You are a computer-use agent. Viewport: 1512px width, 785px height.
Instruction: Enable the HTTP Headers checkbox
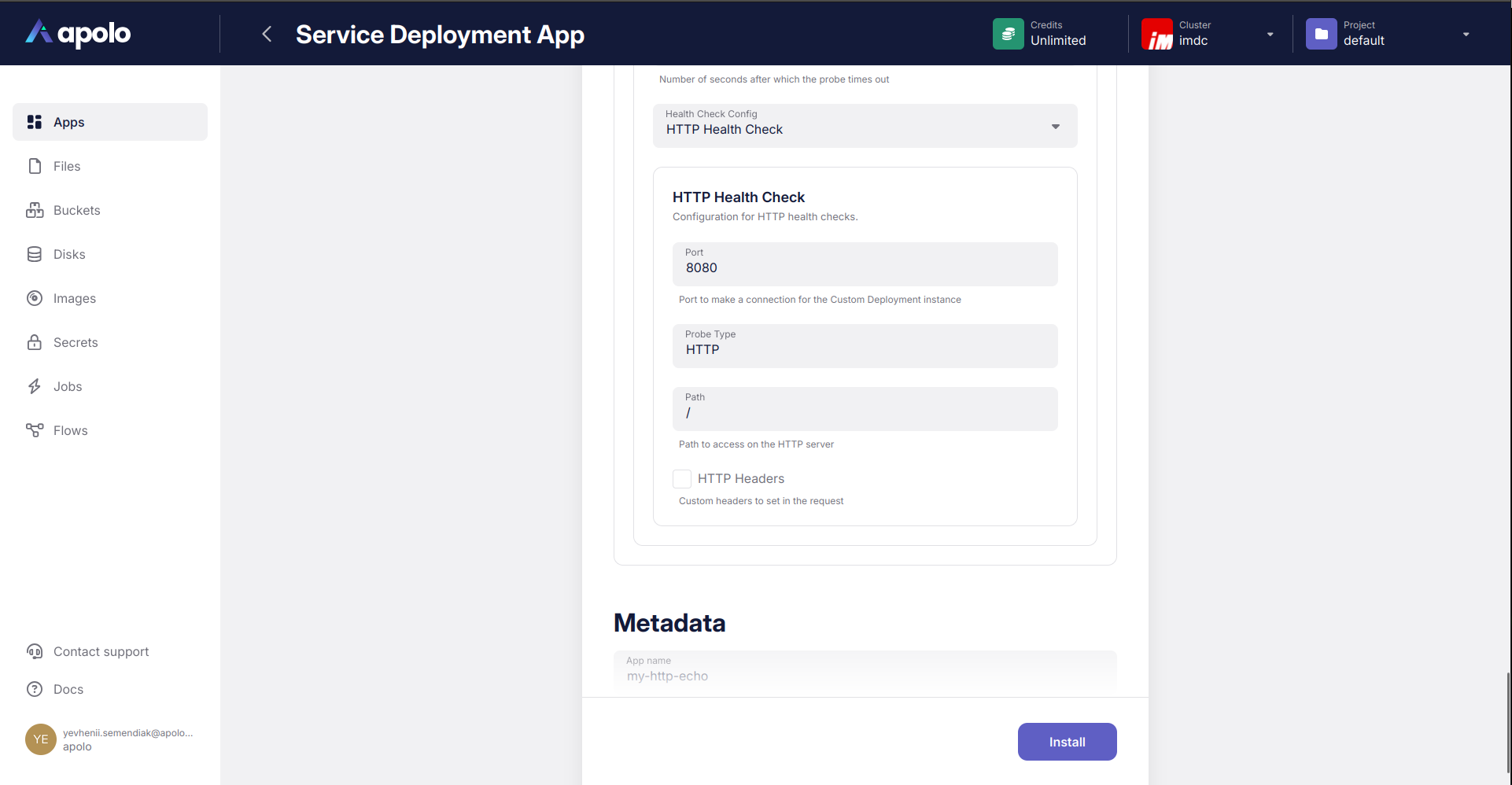[x=682, y=479]
